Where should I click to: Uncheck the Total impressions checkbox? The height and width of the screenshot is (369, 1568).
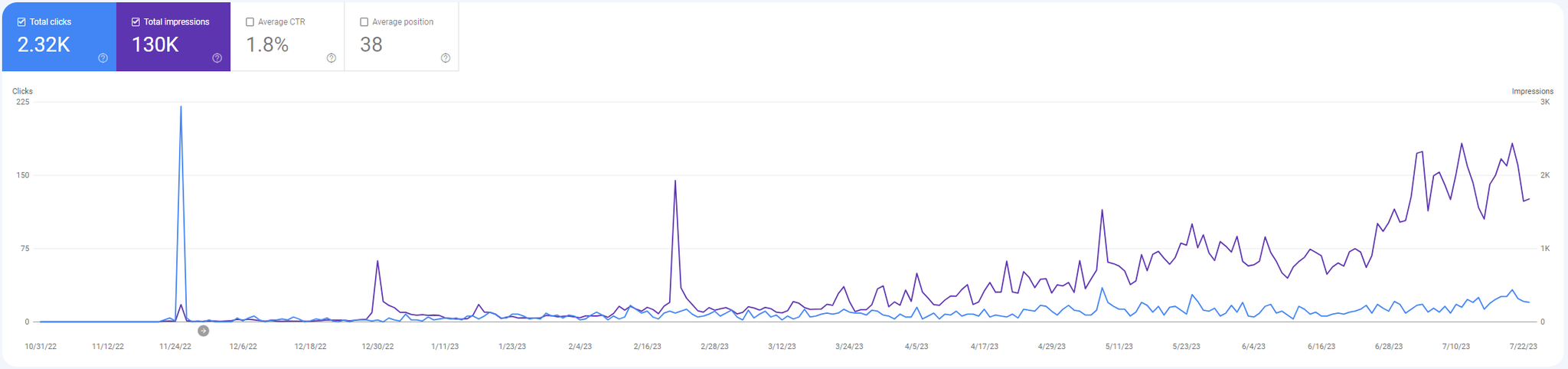[x=136, y=22]
